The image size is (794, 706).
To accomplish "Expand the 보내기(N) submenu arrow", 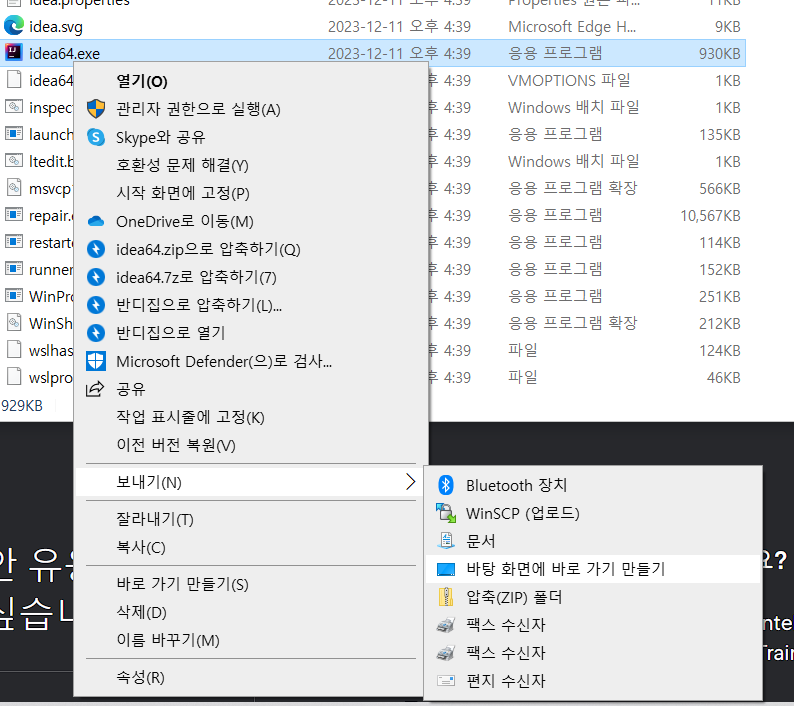I will pyautogui.click(x=411, y=482).
